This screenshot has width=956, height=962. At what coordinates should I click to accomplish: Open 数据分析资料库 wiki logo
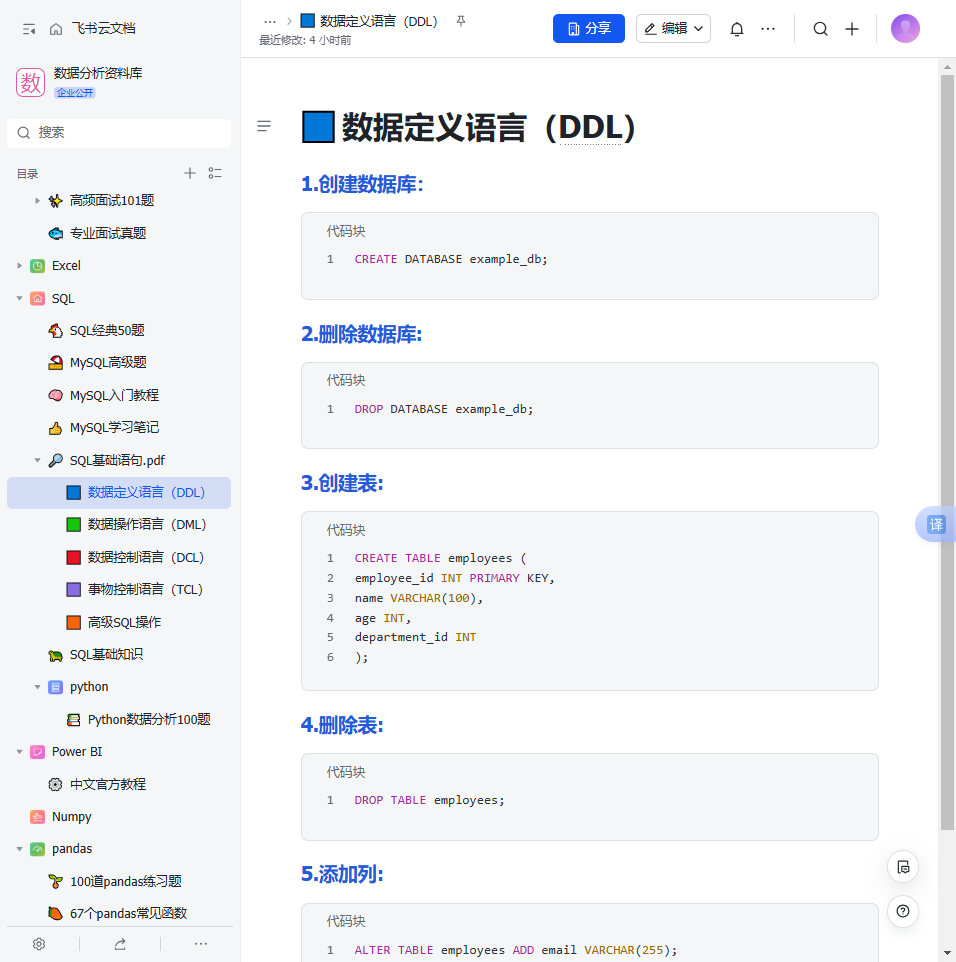30,82
